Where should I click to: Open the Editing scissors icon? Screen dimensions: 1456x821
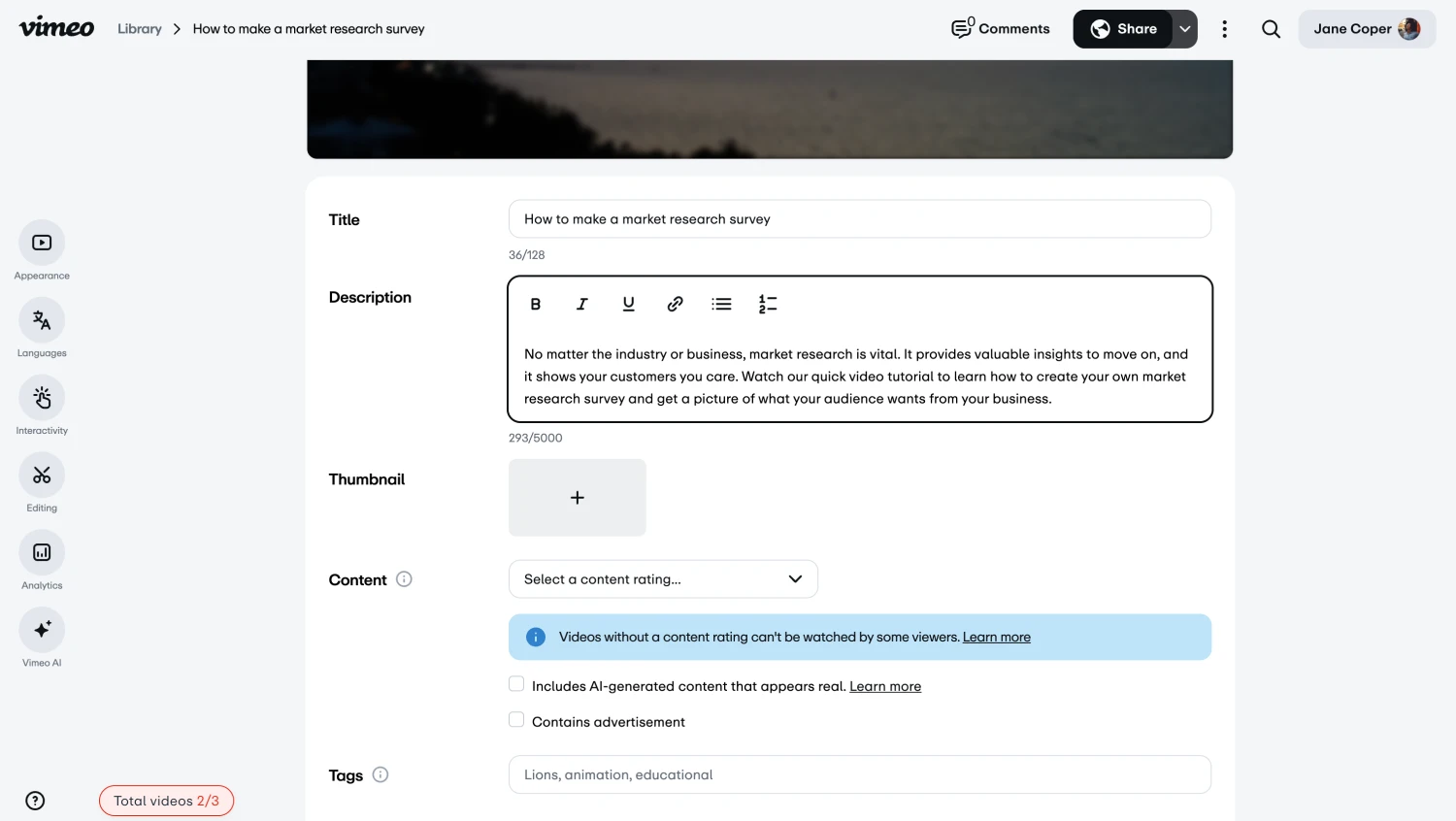pos(42,476)
